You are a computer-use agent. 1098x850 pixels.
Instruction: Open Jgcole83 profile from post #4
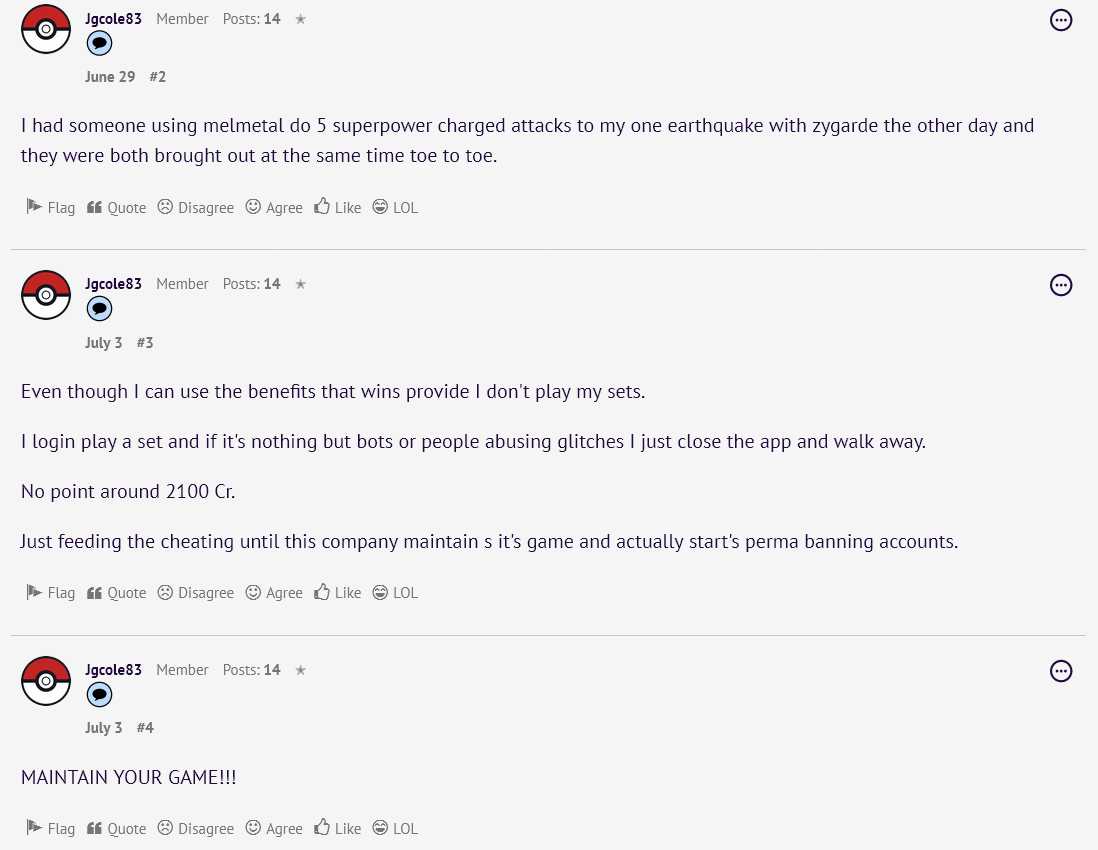pyautogui.click(x=113, y=670)
